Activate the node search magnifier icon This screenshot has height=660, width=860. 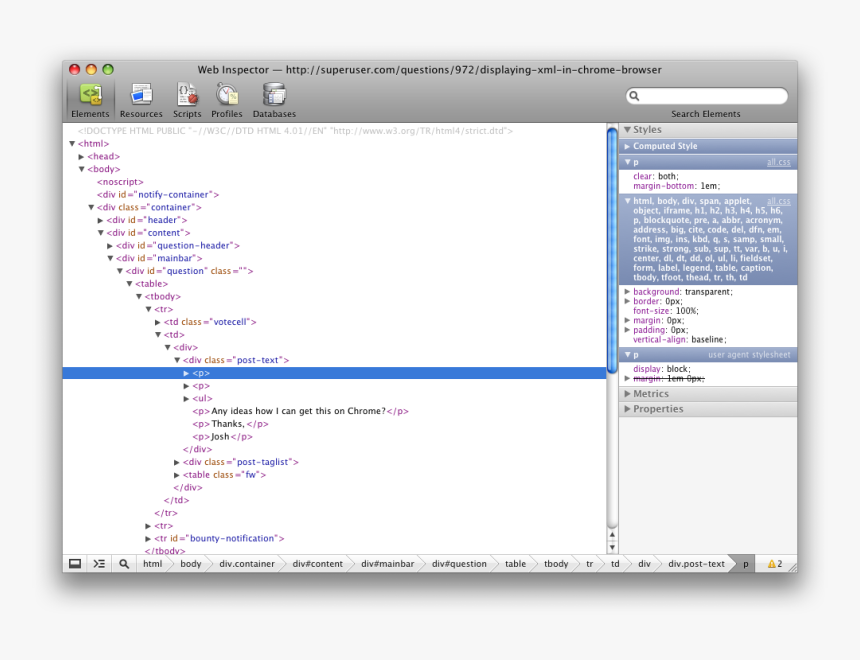point(123,563)
